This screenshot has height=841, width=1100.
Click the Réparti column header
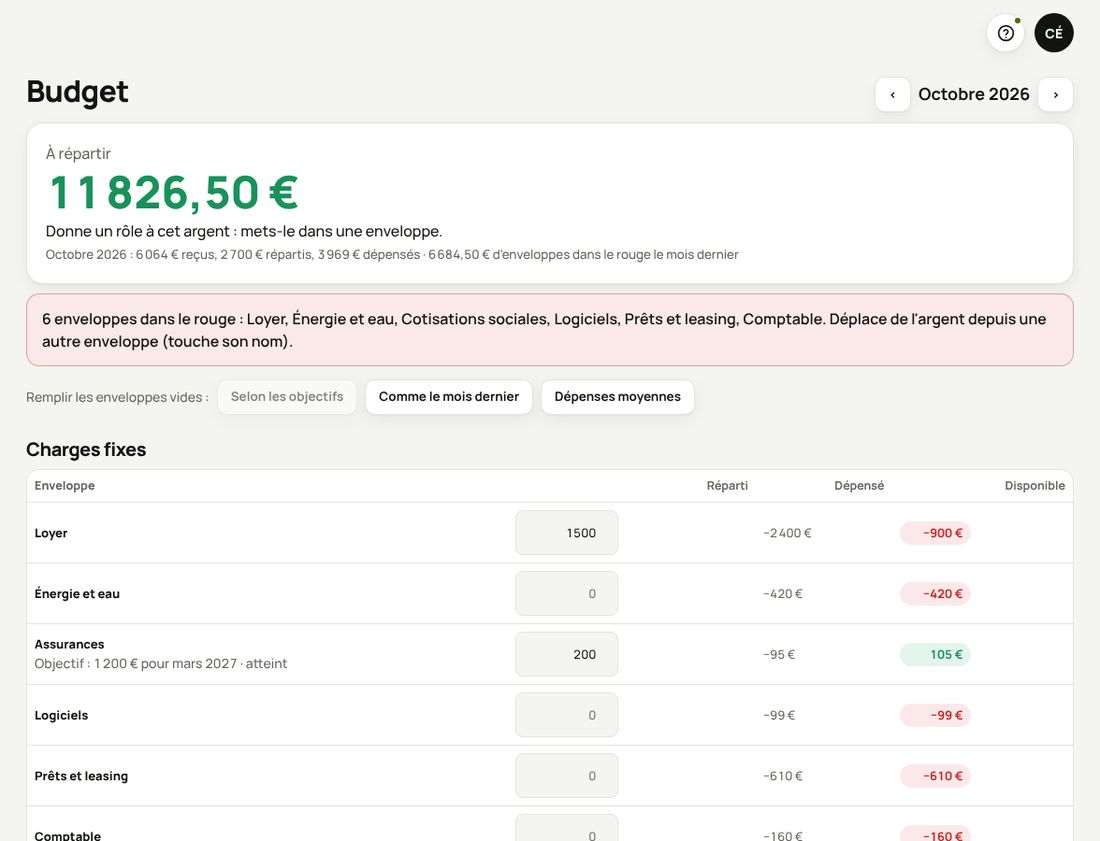(727, 485)
